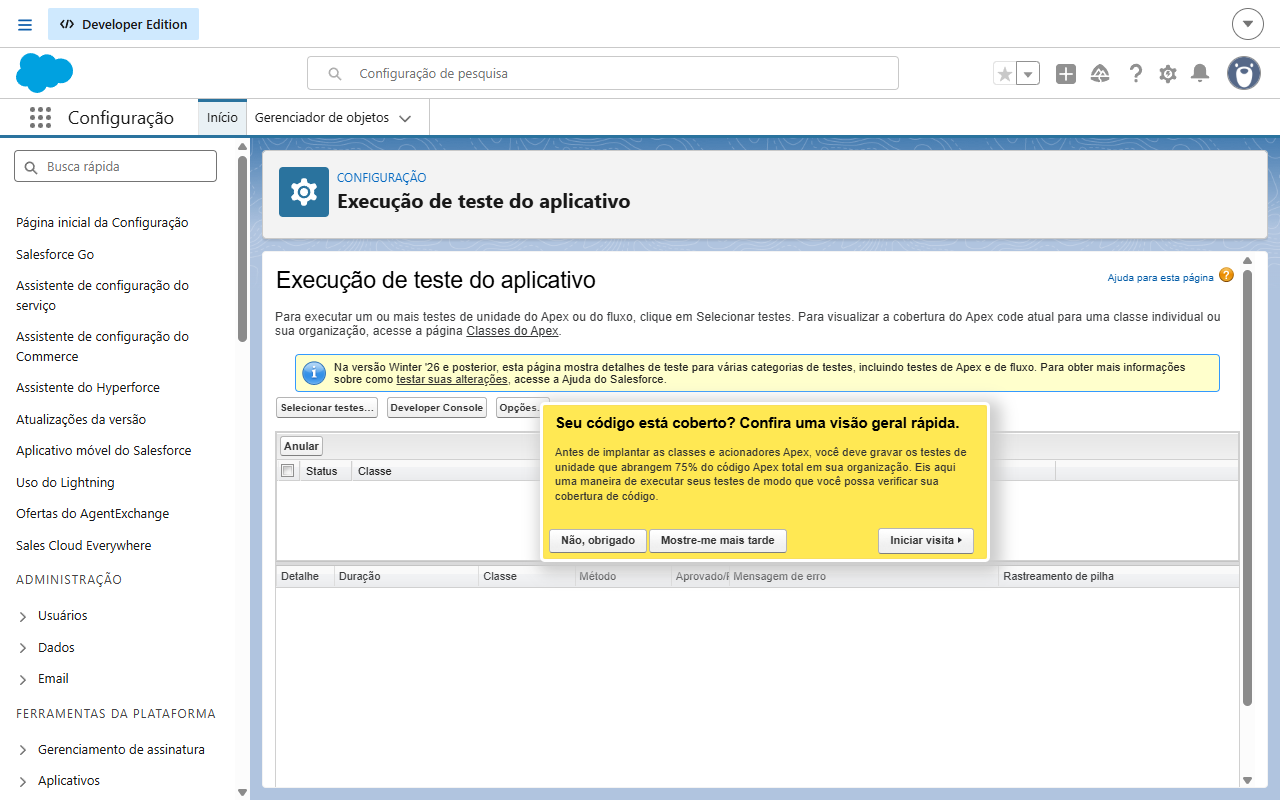
Task: Click the Salesforce cloud logo
Action: [x=45, y=73]
